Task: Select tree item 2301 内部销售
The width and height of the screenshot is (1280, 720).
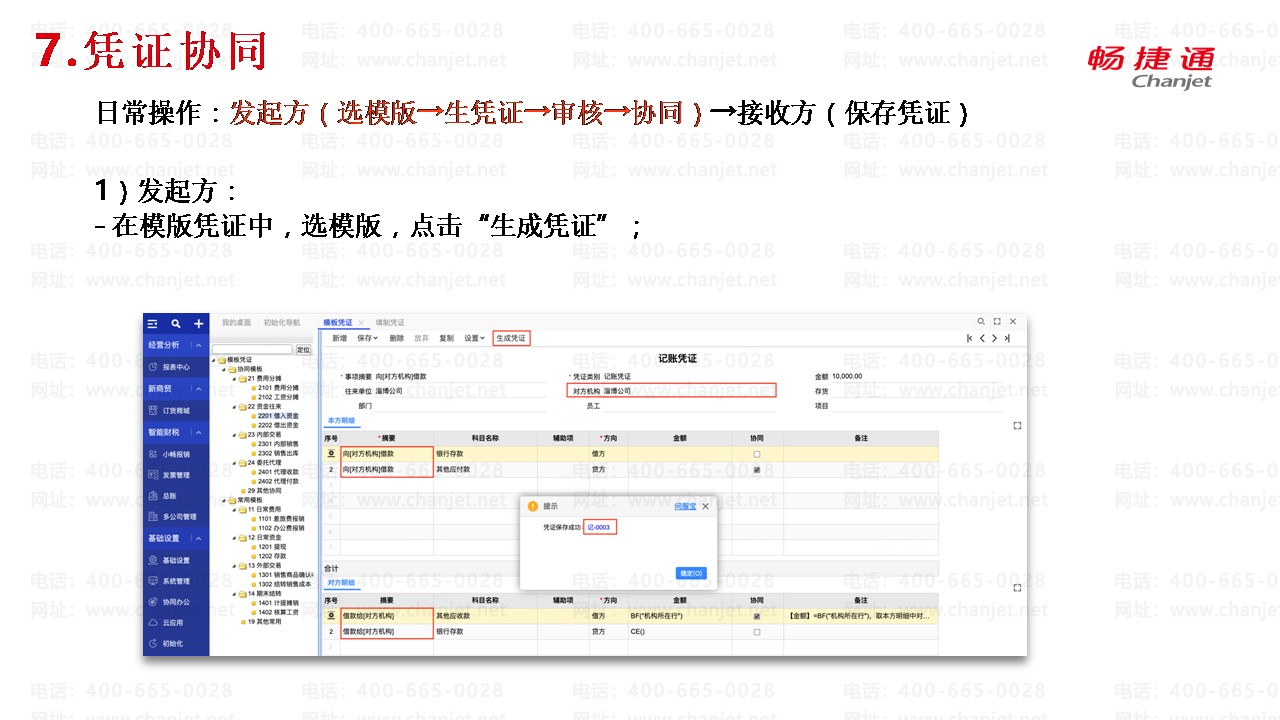Action: [x=277, y=443]
